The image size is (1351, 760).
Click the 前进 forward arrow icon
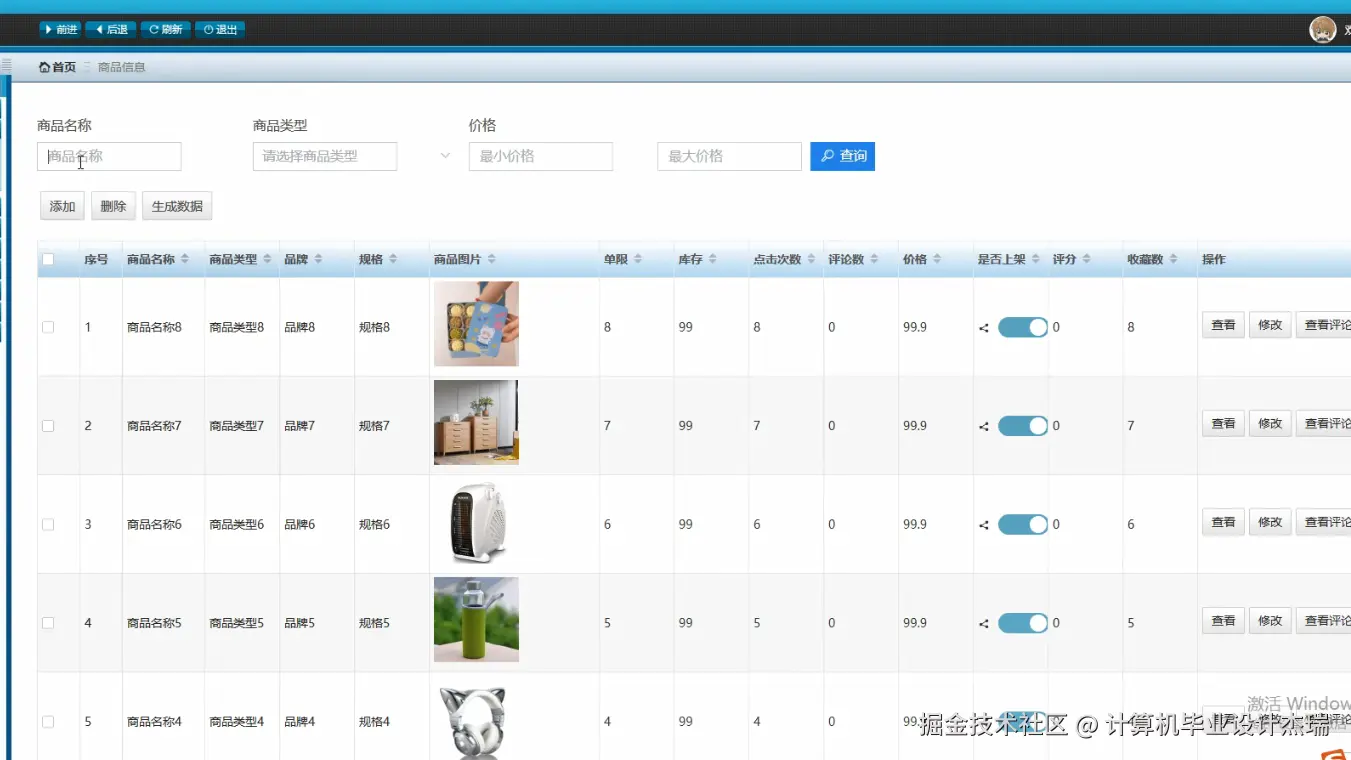coord(47,29)
